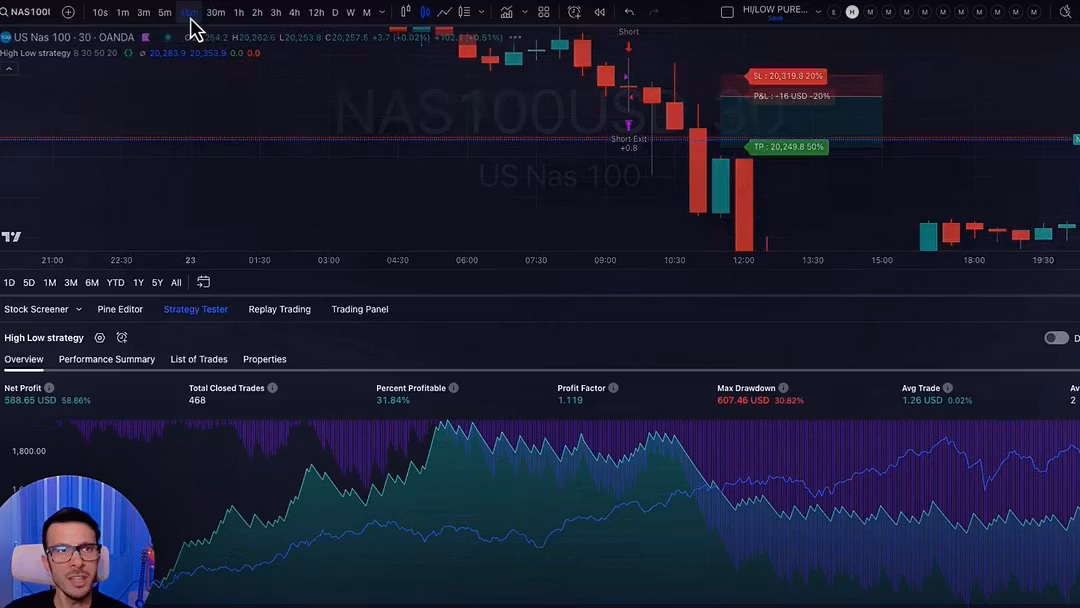Set timeframe to 30m
The height and width of the screenshot is (608, 1080).
(216, 12)
